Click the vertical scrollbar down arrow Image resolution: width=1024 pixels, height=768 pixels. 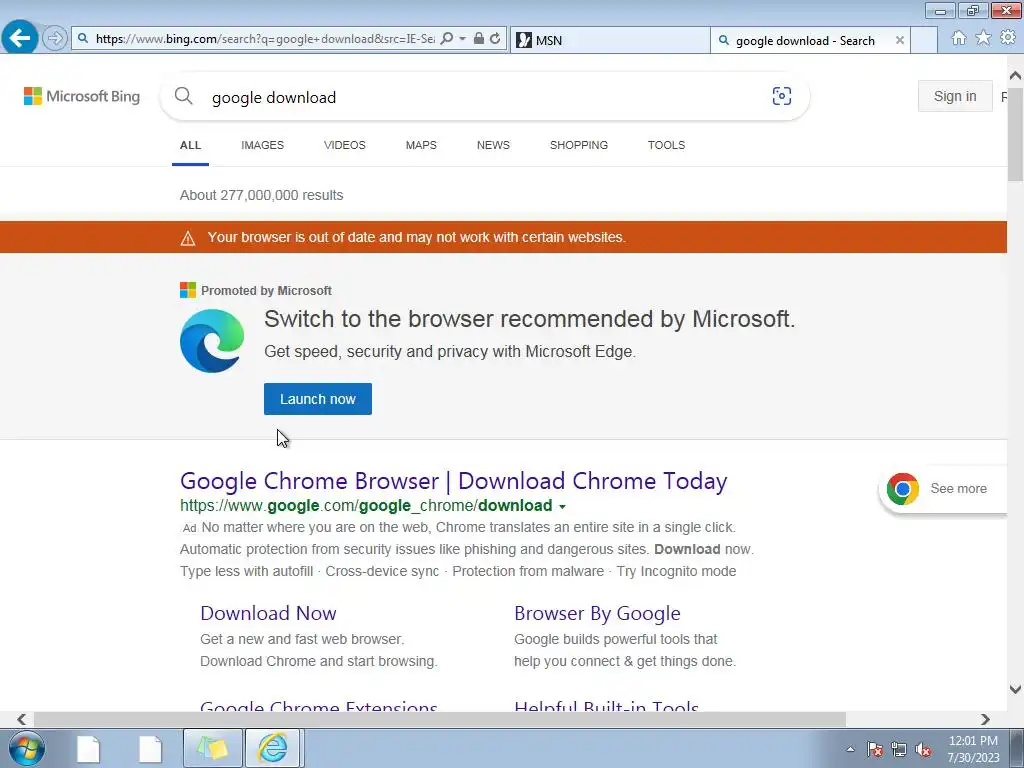(x=1015, y=689)
